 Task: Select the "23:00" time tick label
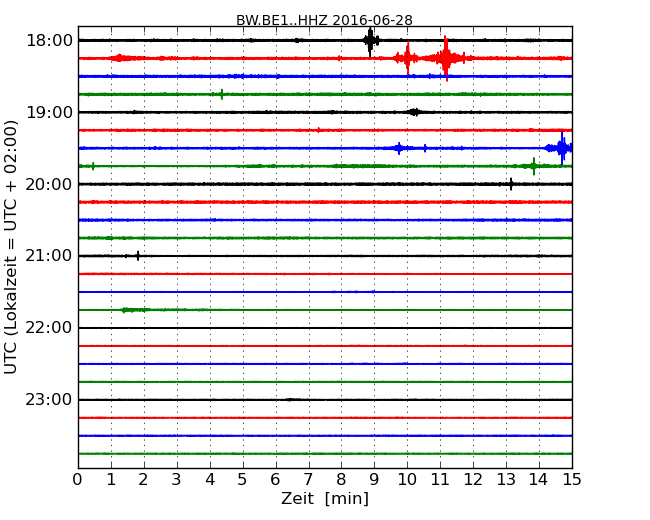tap(49, 400)
